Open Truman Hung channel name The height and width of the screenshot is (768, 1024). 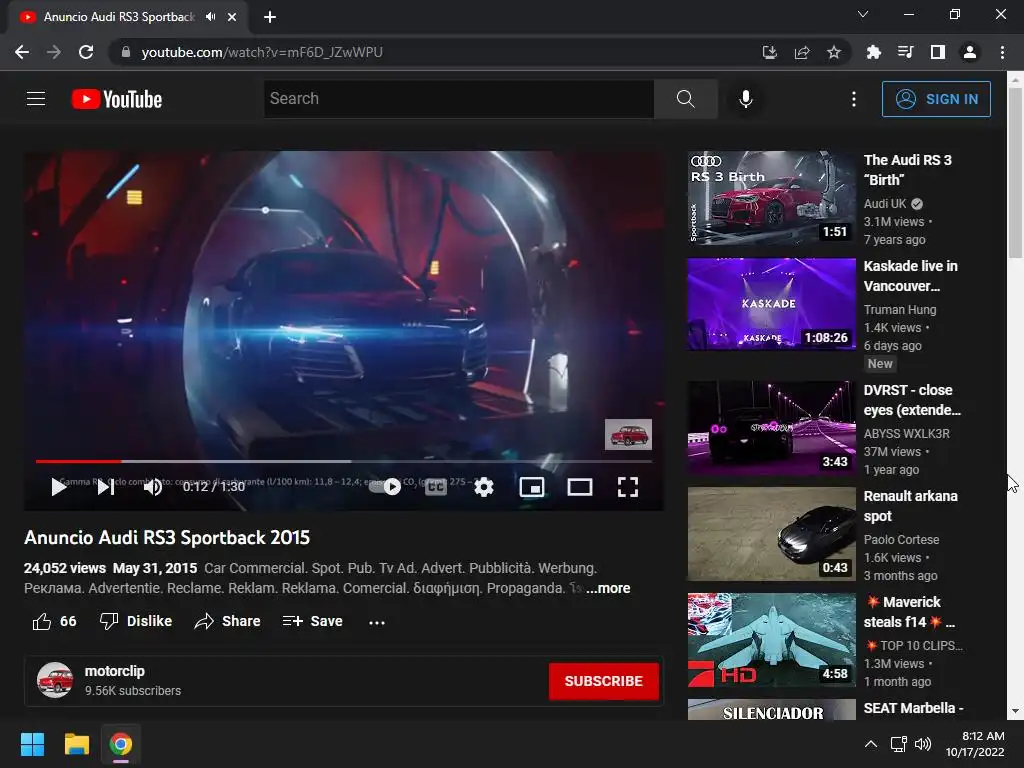point(899,310)
